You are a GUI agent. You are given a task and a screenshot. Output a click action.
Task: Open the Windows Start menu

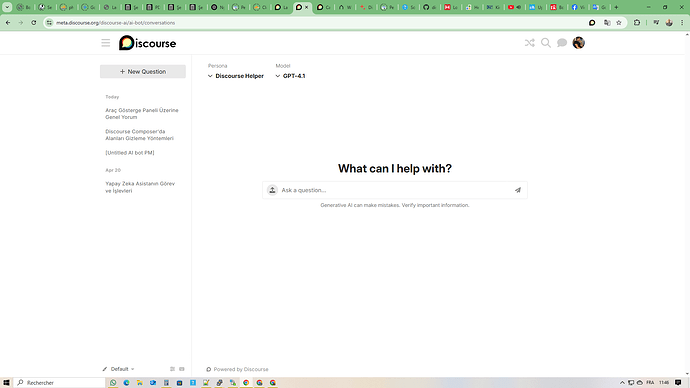click(6, 383)
